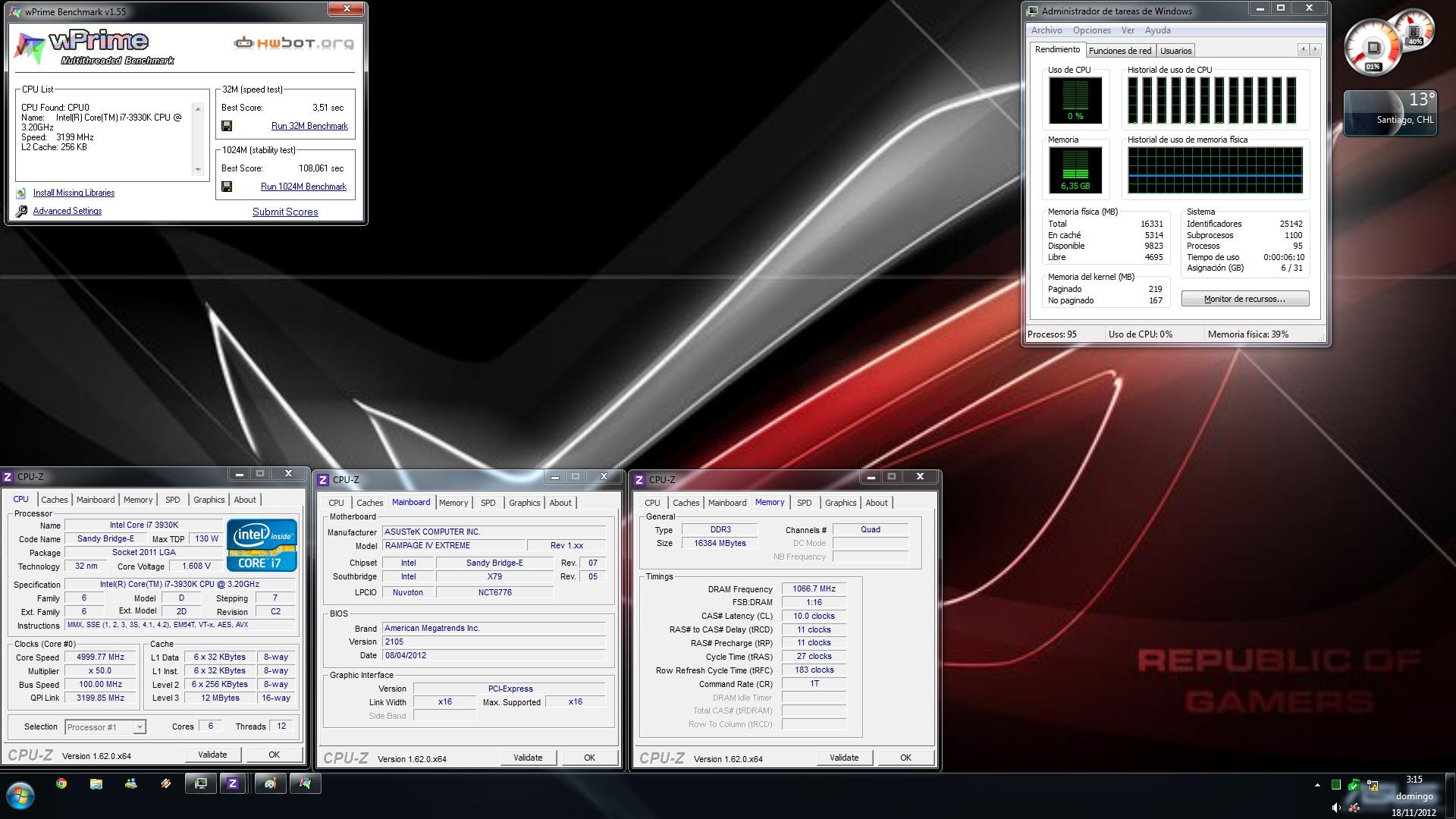Click the Install Missing Libraries icon
The image size is (1456, 819).
coord(21,193)
